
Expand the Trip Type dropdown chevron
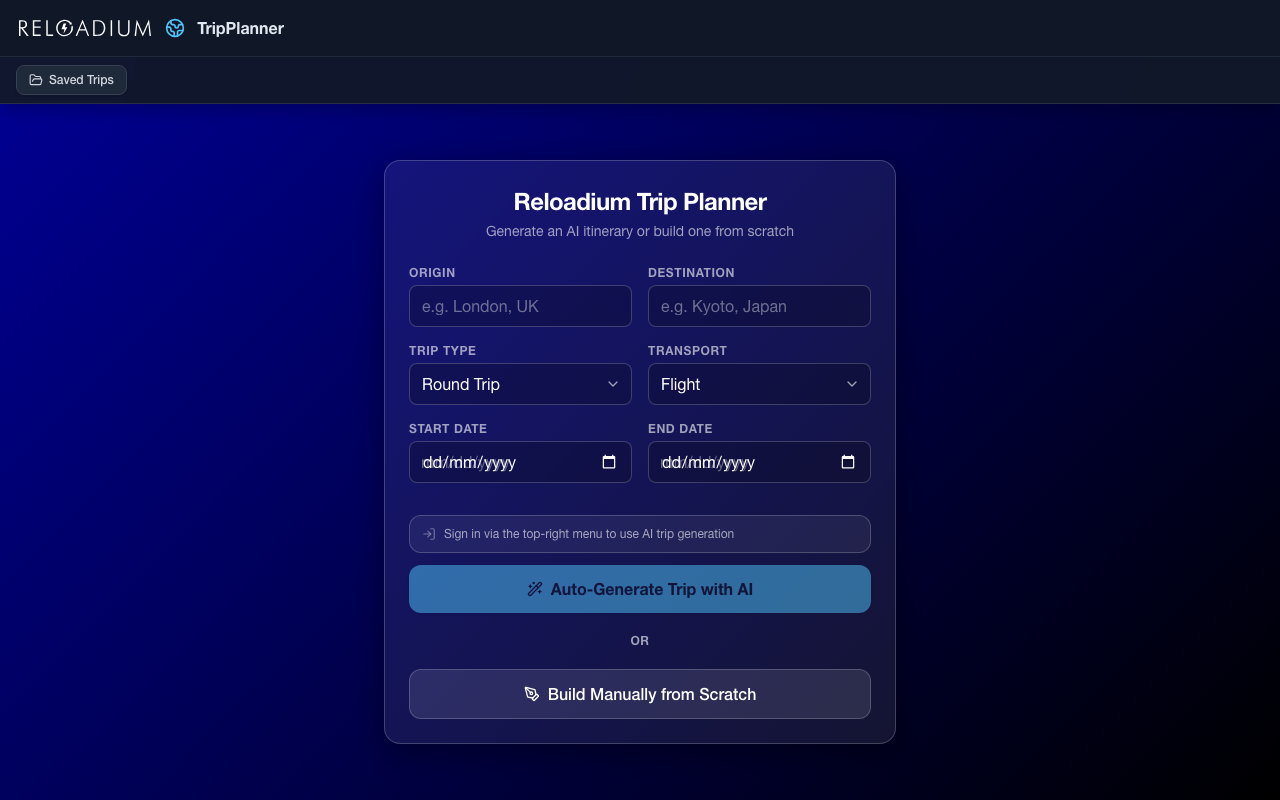(613, 384)
